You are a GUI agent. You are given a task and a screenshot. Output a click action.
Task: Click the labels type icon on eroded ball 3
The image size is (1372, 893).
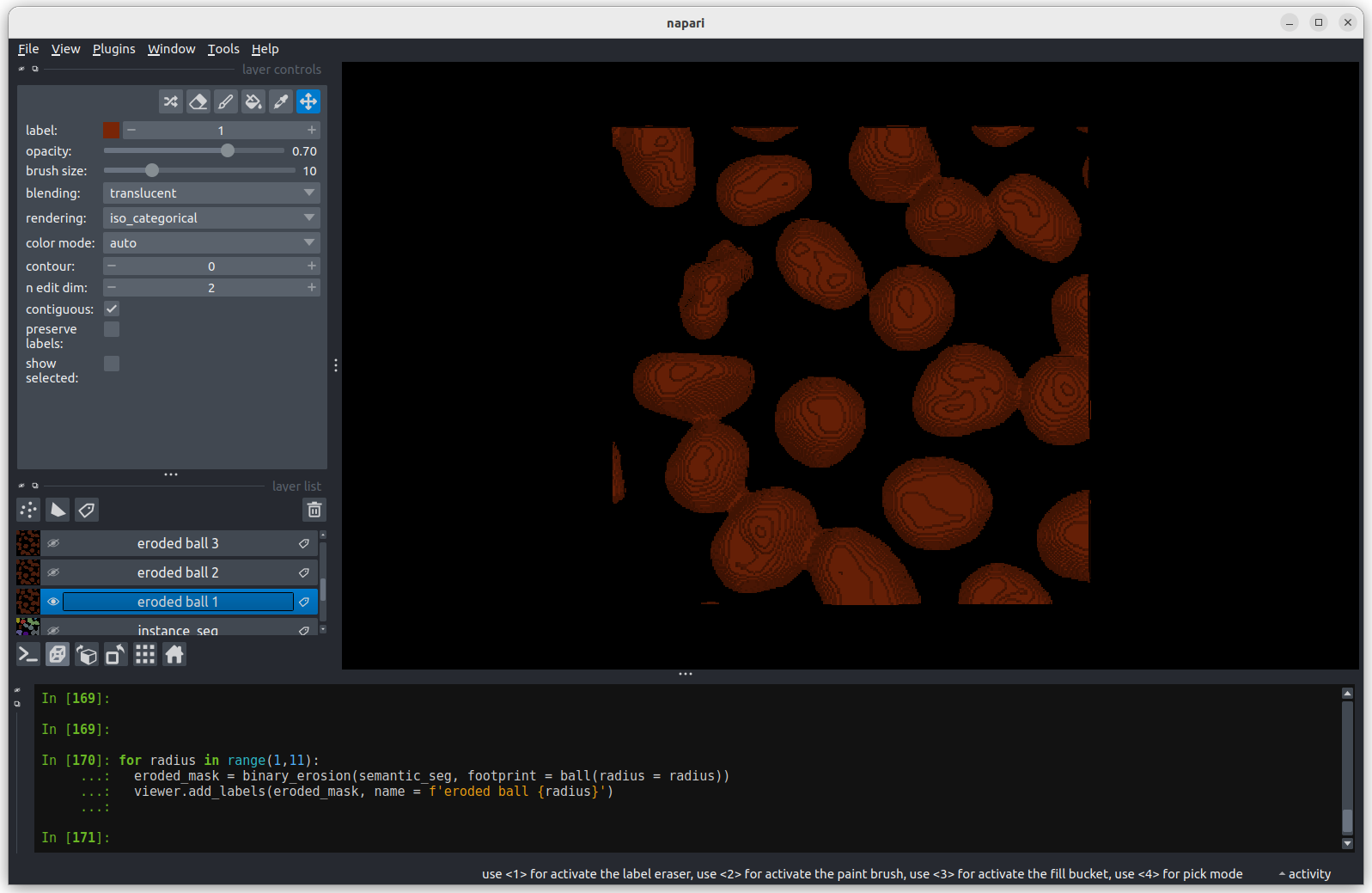[x=304, y=543]
